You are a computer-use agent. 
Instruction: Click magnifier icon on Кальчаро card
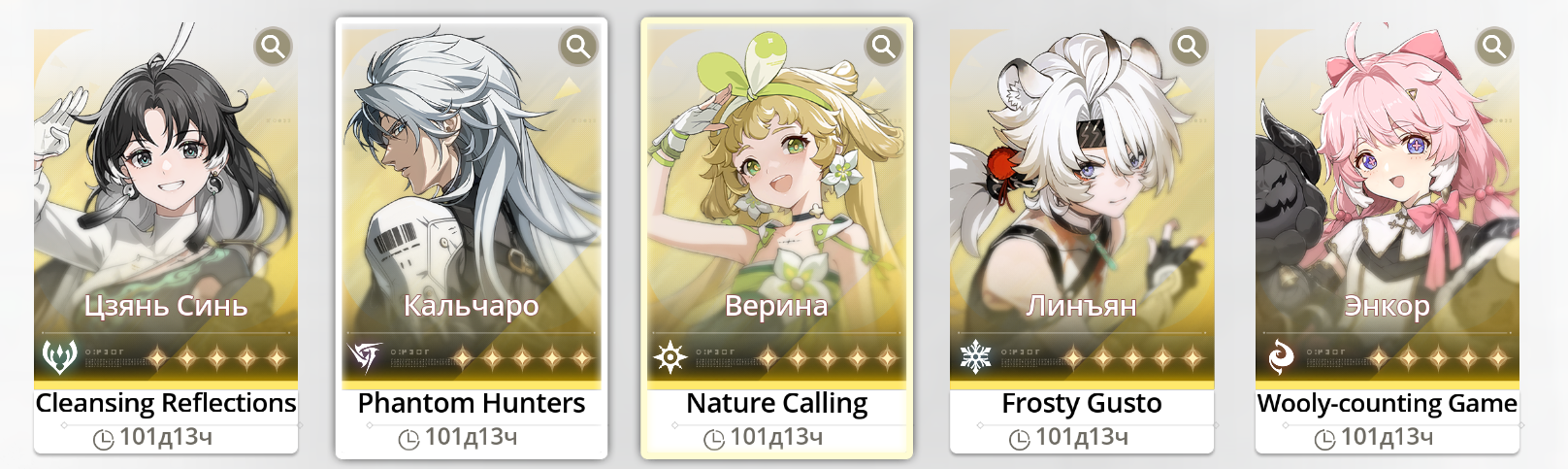[x=578, y=46]
